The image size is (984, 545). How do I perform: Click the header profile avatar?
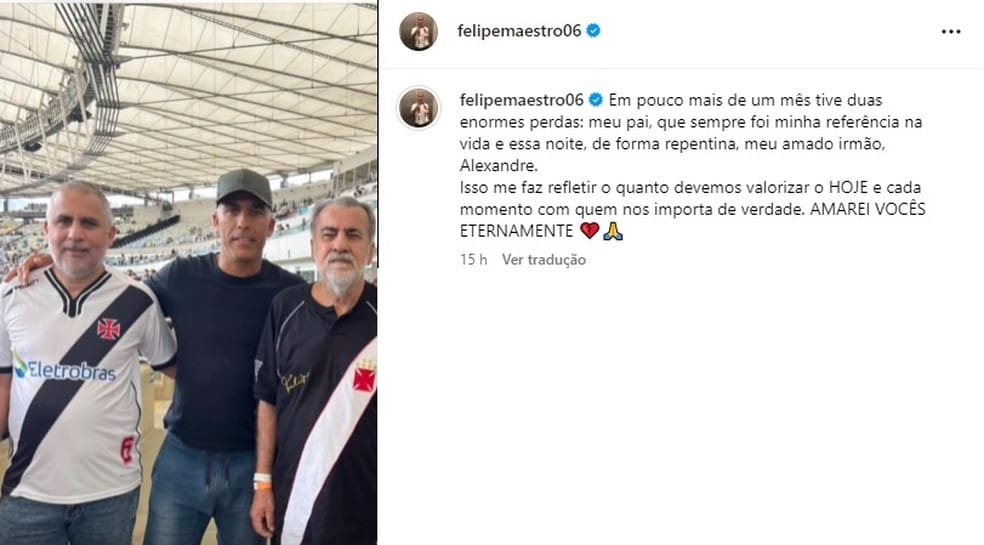[419, 31]
